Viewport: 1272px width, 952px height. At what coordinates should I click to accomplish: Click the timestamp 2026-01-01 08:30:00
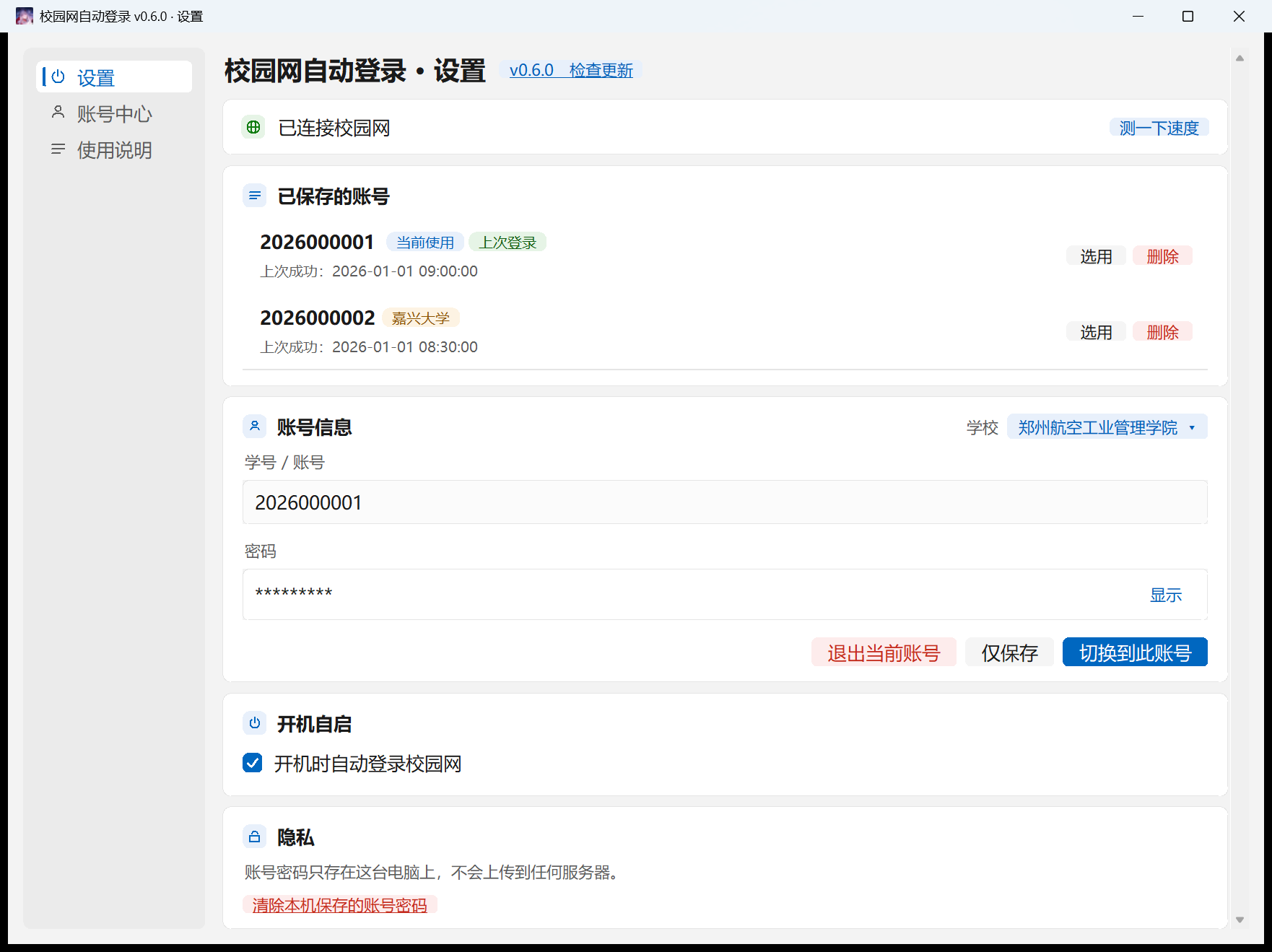tap(405, 347)
